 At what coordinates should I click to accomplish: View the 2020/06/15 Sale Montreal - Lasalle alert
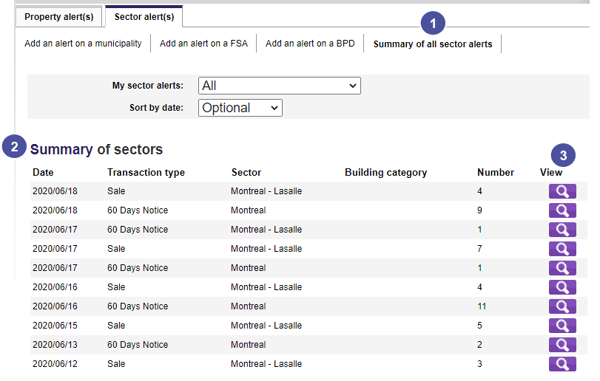click(562, 326)
